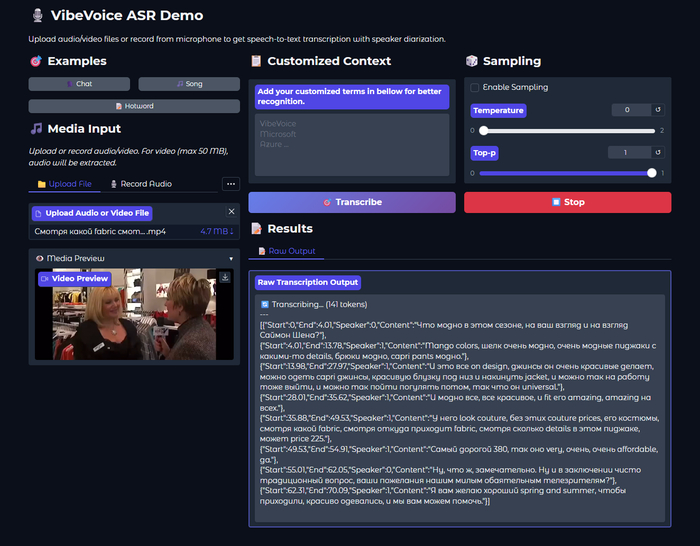Reset the Top-p value
This screenshot has width=700, height=546.
(x=657, y=152)
